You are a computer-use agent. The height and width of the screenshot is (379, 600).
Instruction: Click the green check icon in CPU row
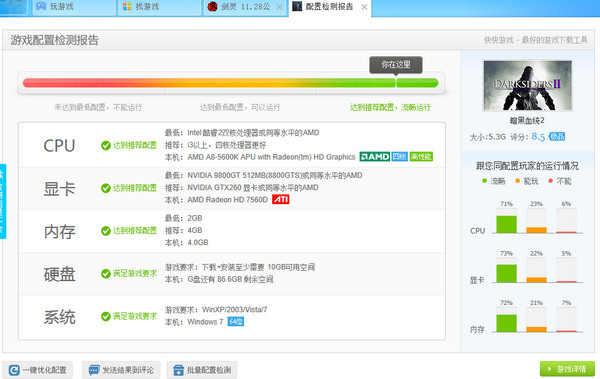[x=106, y=145]
